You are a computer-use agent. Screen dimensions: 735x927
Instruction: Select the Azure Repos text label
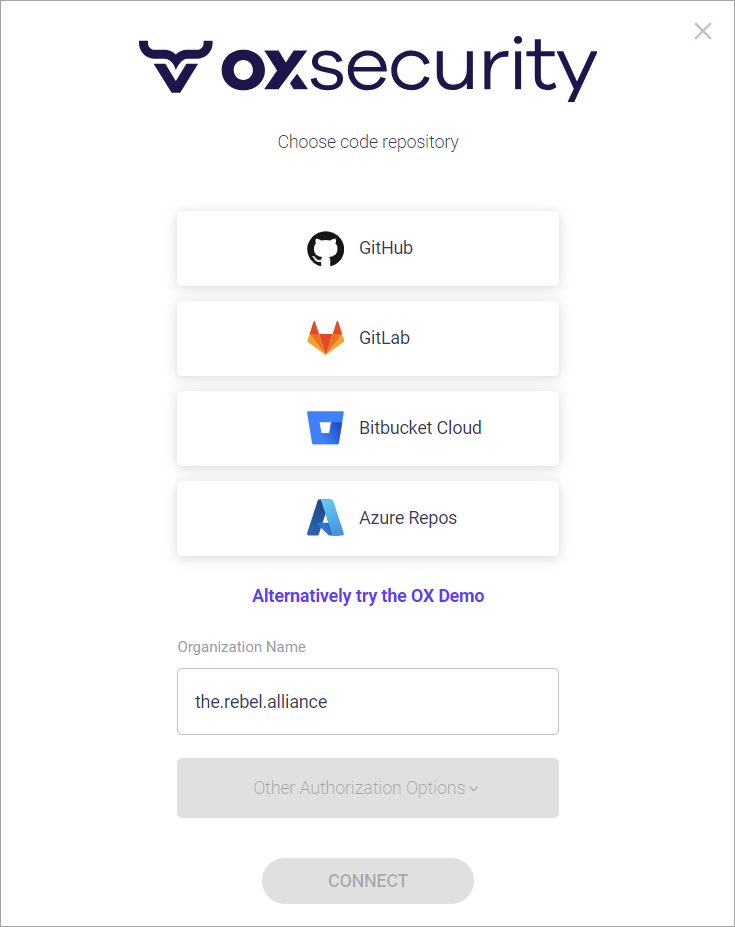pos(408,518)
